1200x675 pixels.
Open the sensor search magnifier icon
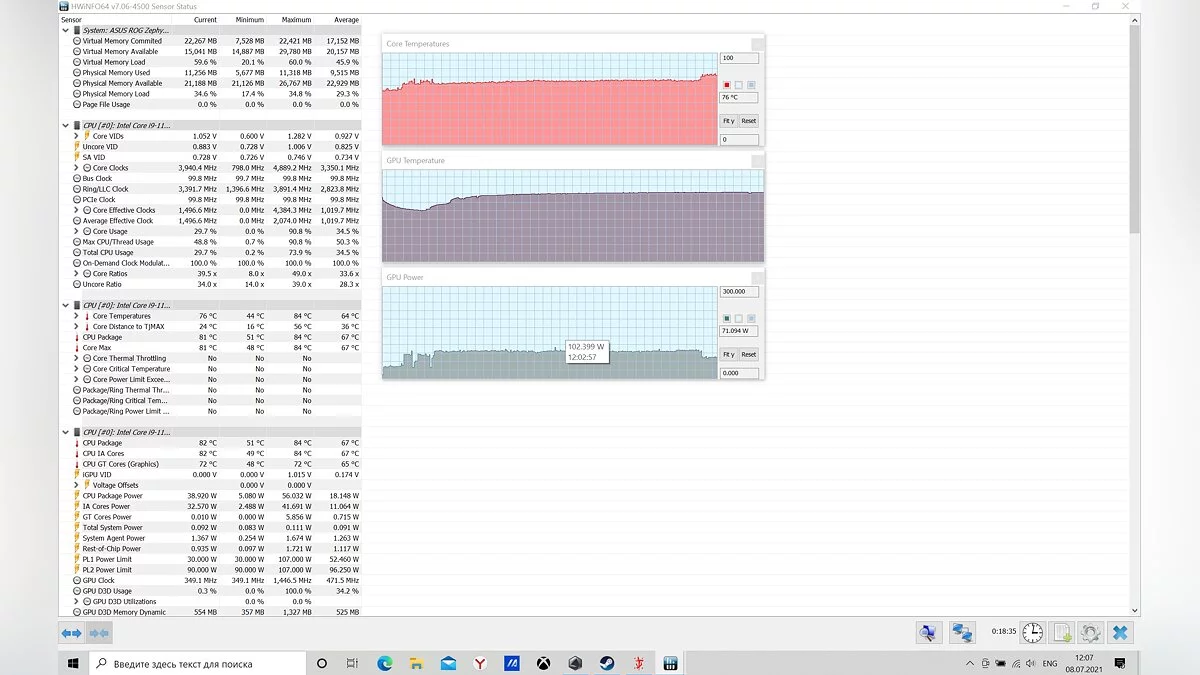[x=929, y=633]
